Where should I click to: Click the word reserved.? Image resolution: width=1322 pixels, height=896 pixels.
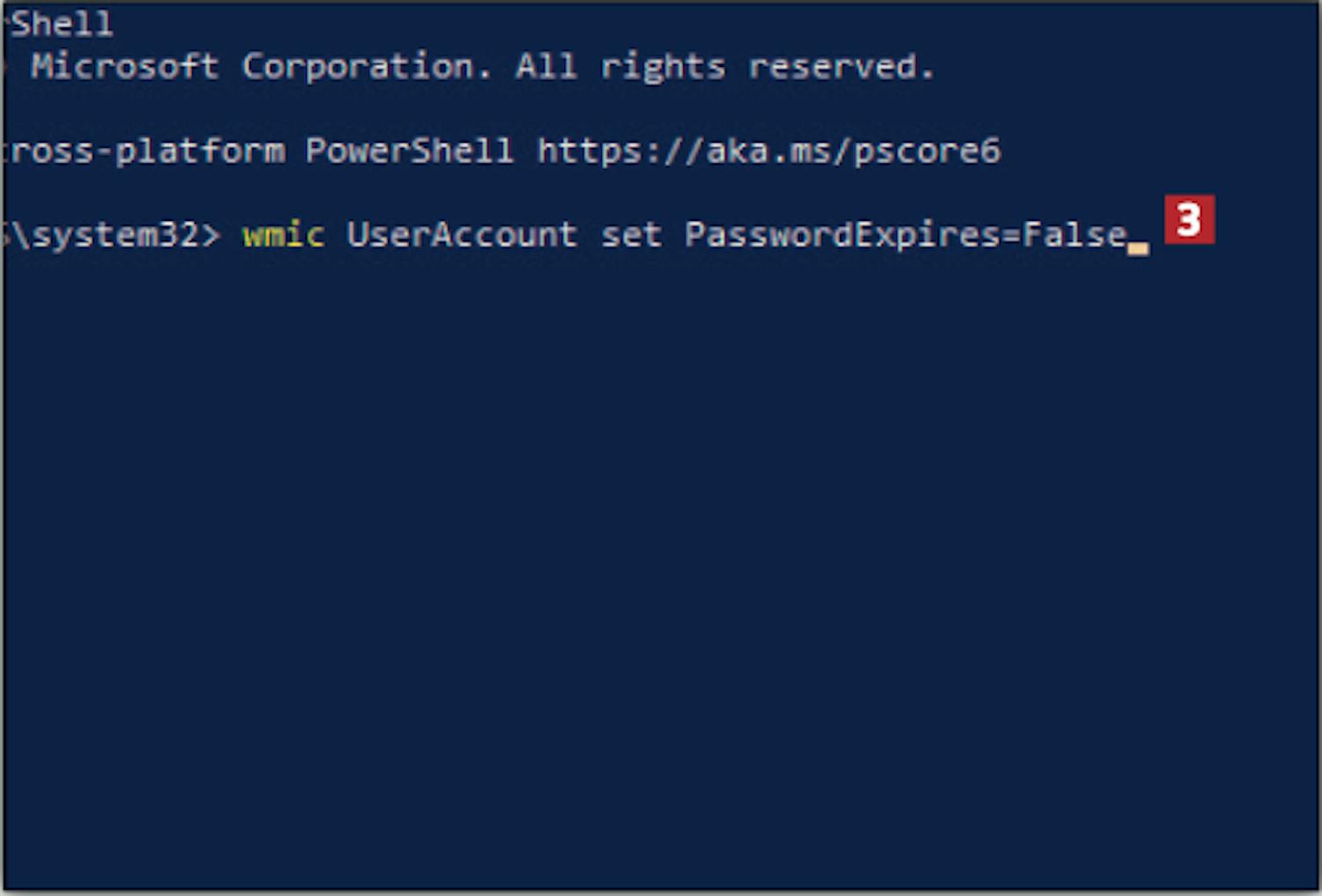click(840, 67)
